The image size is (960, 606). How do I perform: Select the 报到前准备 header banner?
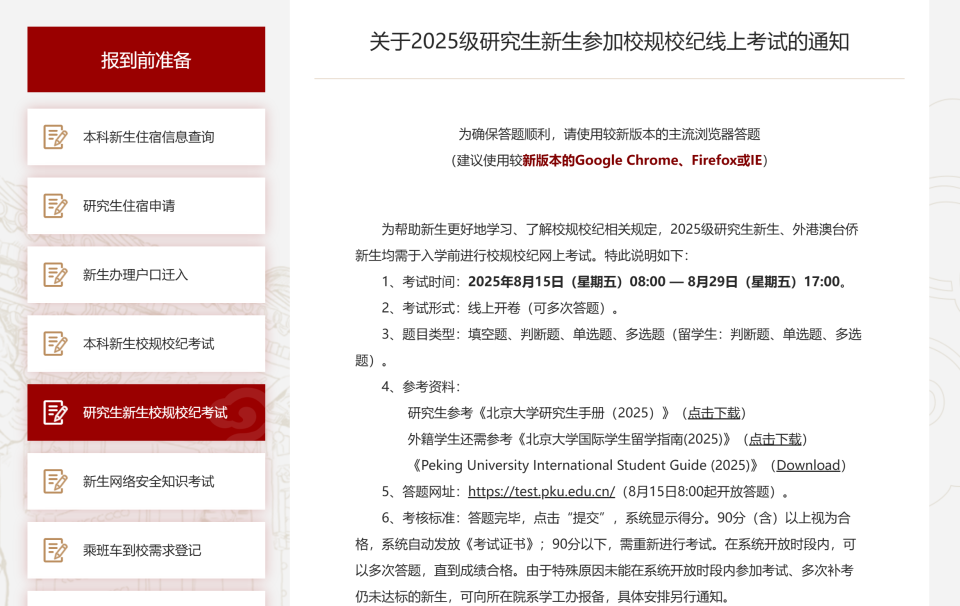coord(145,59)
